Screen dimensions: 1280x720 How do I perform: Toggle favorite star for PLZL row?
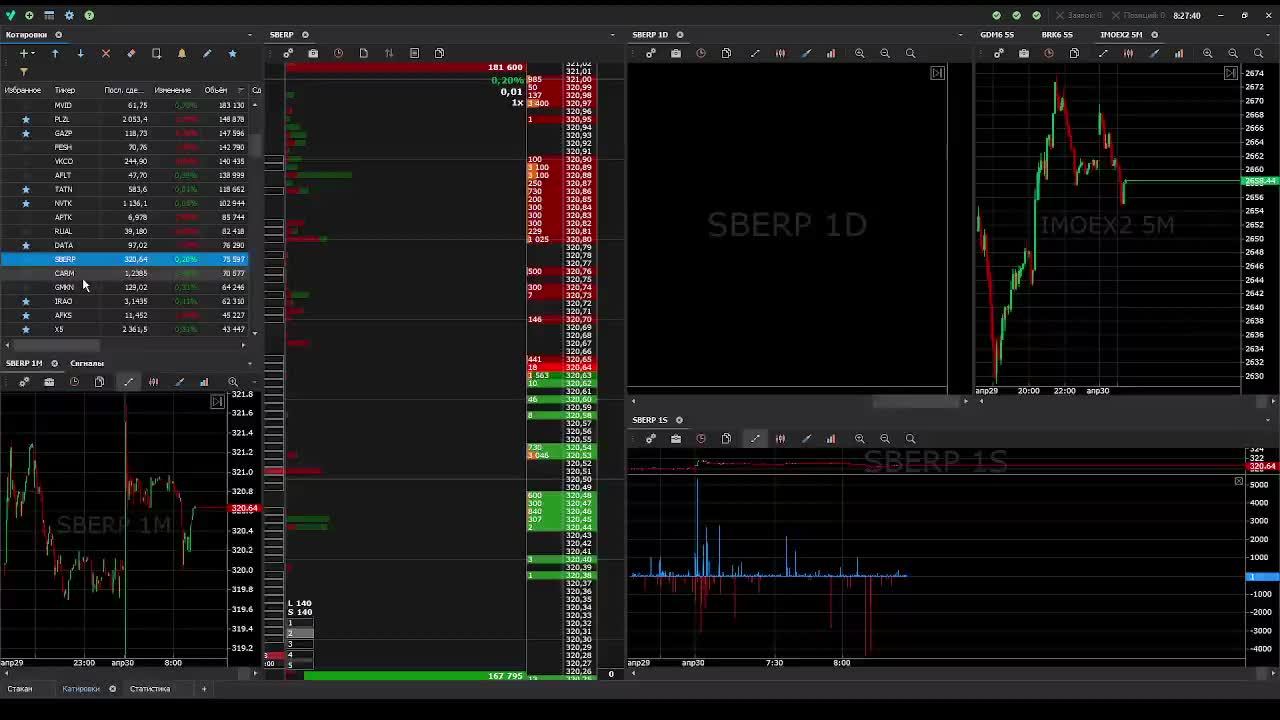[x=26, y=119]
